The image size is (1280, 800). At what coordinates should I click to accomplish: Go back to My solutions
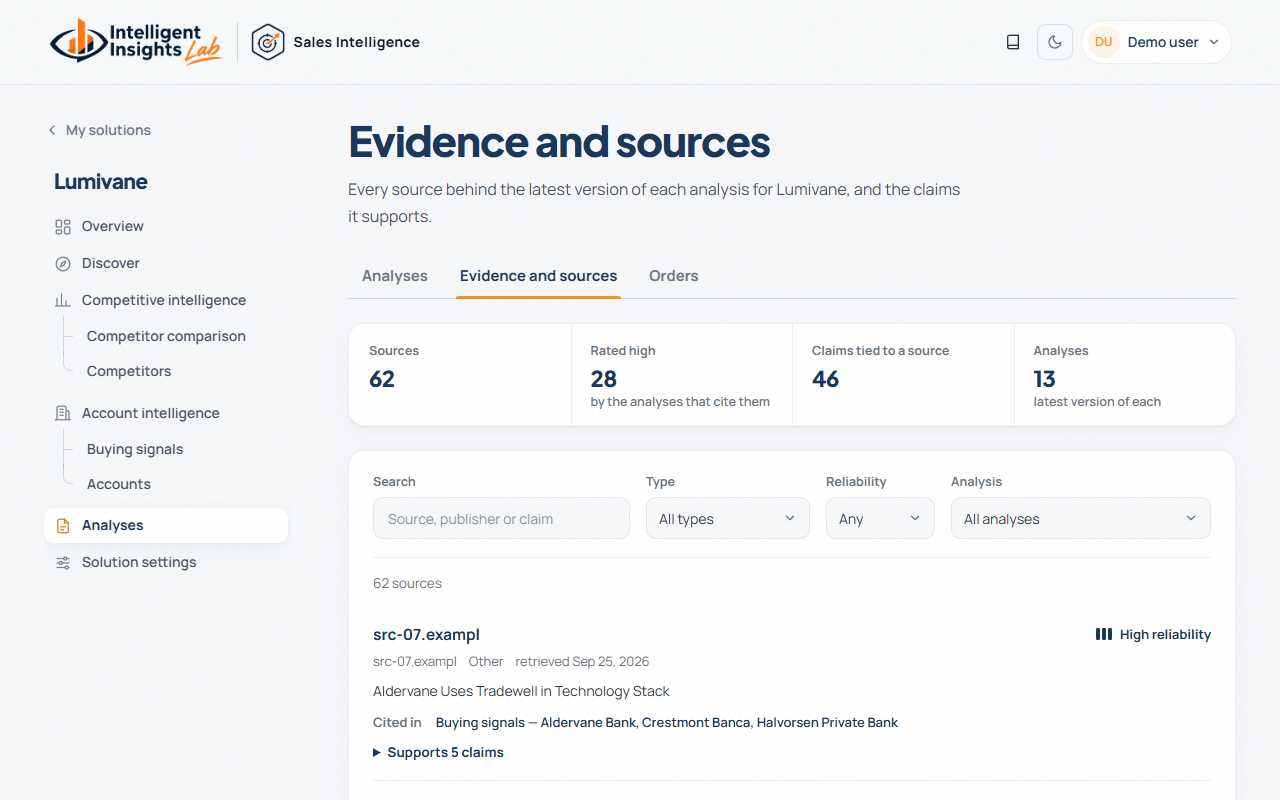100,130
